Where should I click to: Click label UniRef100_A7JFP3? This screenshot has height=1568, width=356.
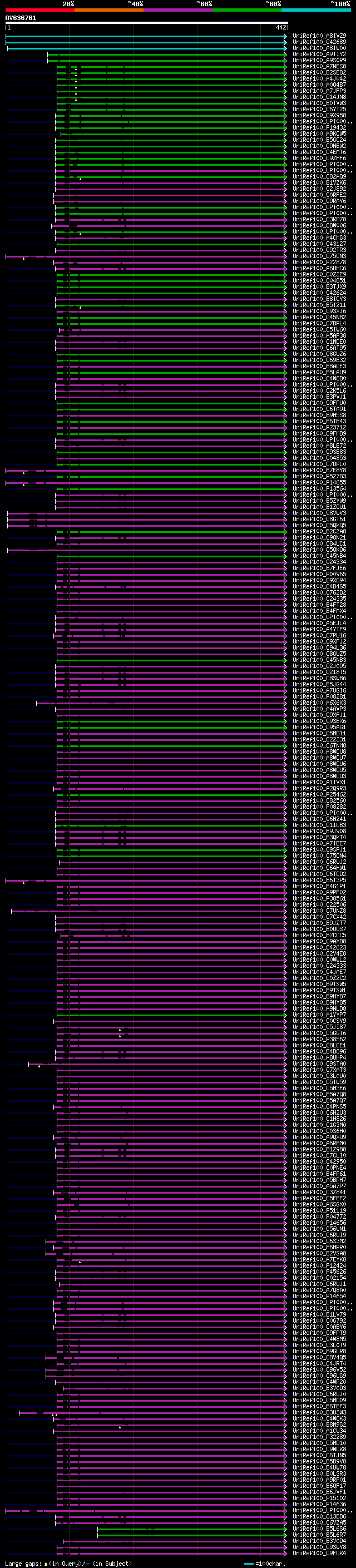[x=319, y=91]
